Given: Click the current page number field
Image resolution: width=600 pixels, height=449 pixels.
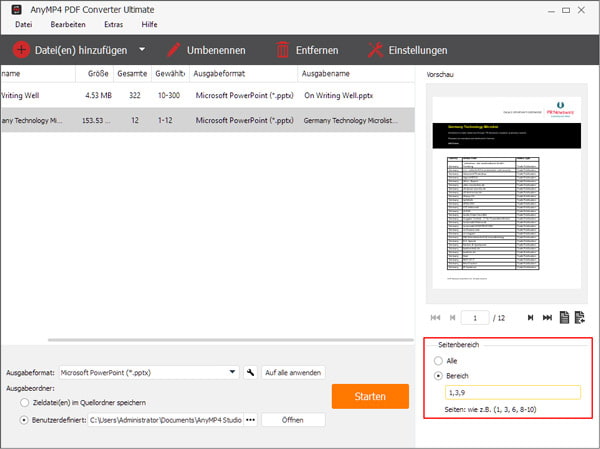Looking at the screenshot, I should pos(475,318).
